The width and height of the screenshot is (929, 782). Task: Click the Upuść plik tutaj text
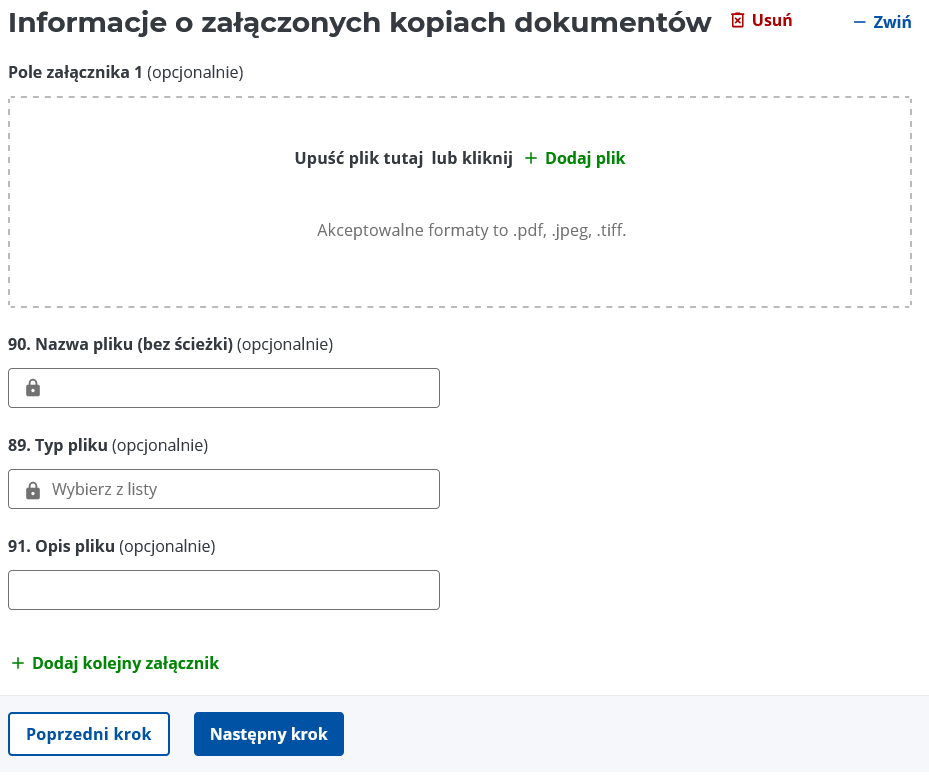pyautogui.click(x=359, y=158)
